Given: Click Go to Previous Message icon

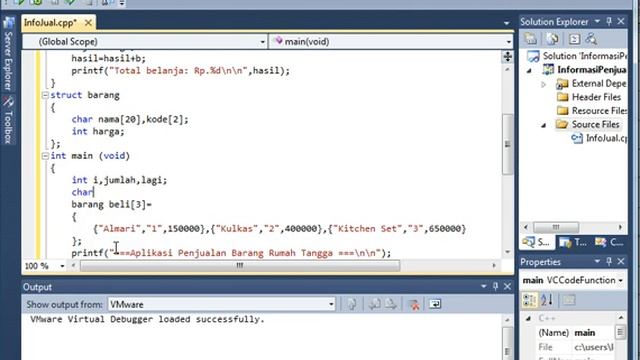Looking at the screenshot, I should [374, 304].
